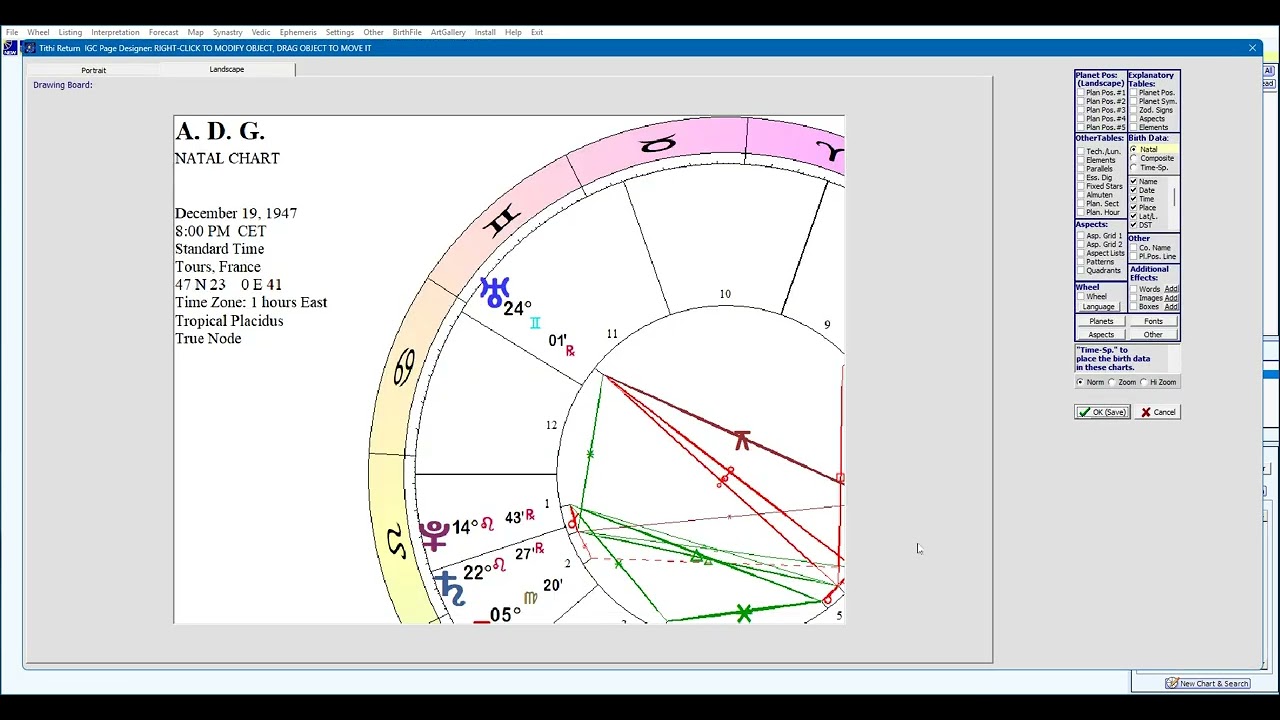Click the New Chart & Search button

coord(1208,683)
